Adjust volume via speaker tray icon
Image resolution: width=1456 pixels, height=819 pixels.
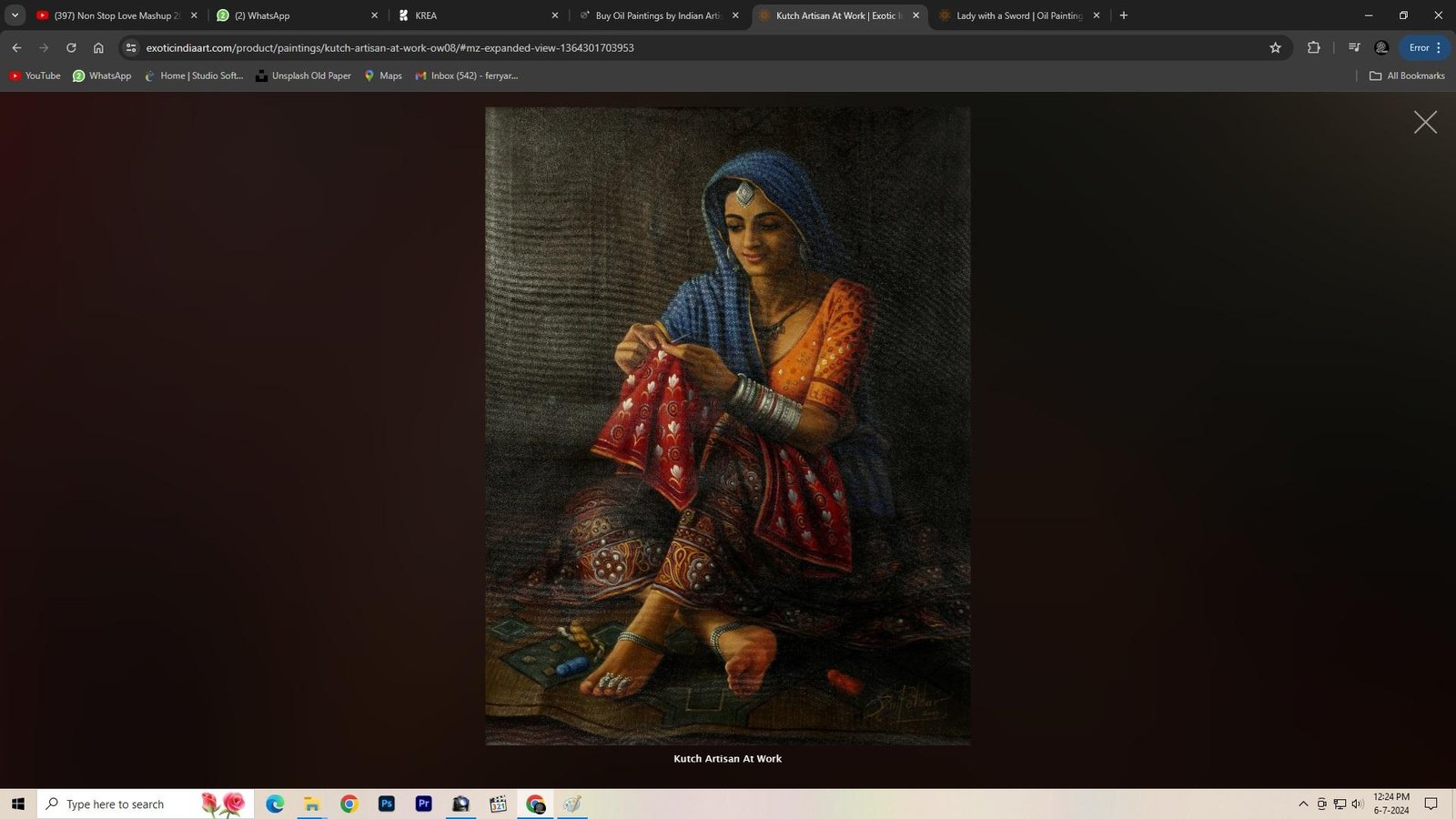tap(1357, 804)
